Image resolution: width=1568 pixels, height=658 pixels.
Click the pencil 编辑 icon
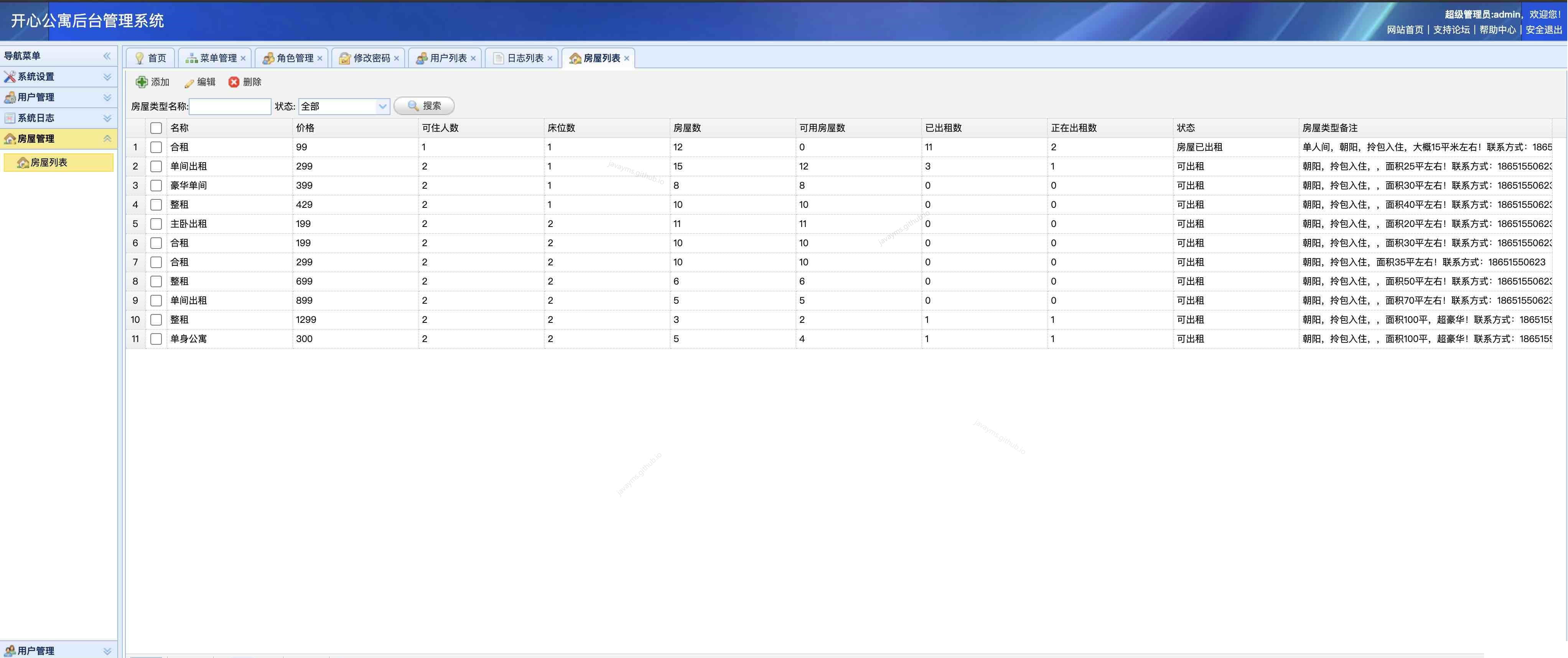tap(189, 83)
